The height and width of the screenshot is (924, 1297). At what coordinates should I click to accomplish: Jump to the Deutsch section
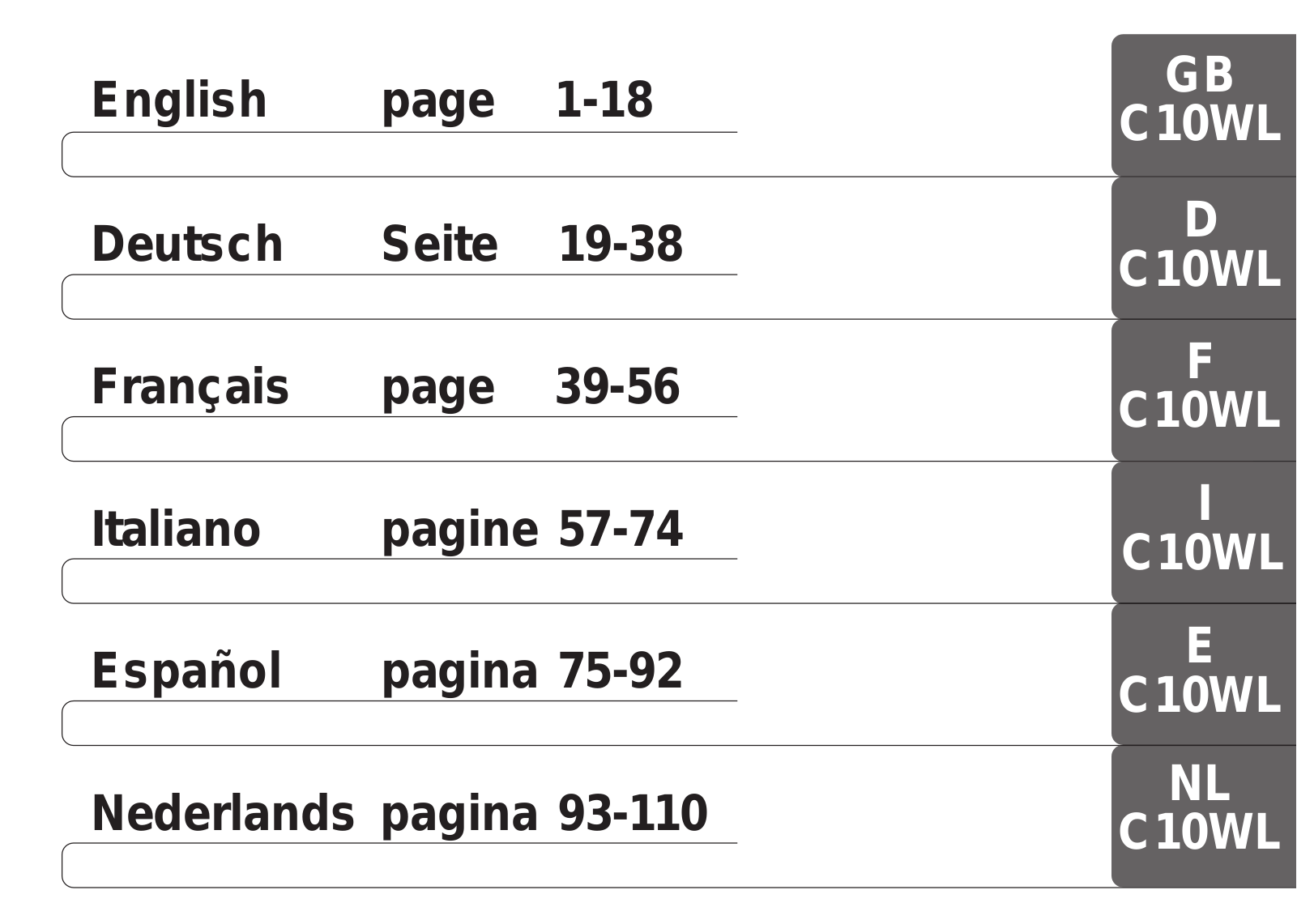coord(187,244)
